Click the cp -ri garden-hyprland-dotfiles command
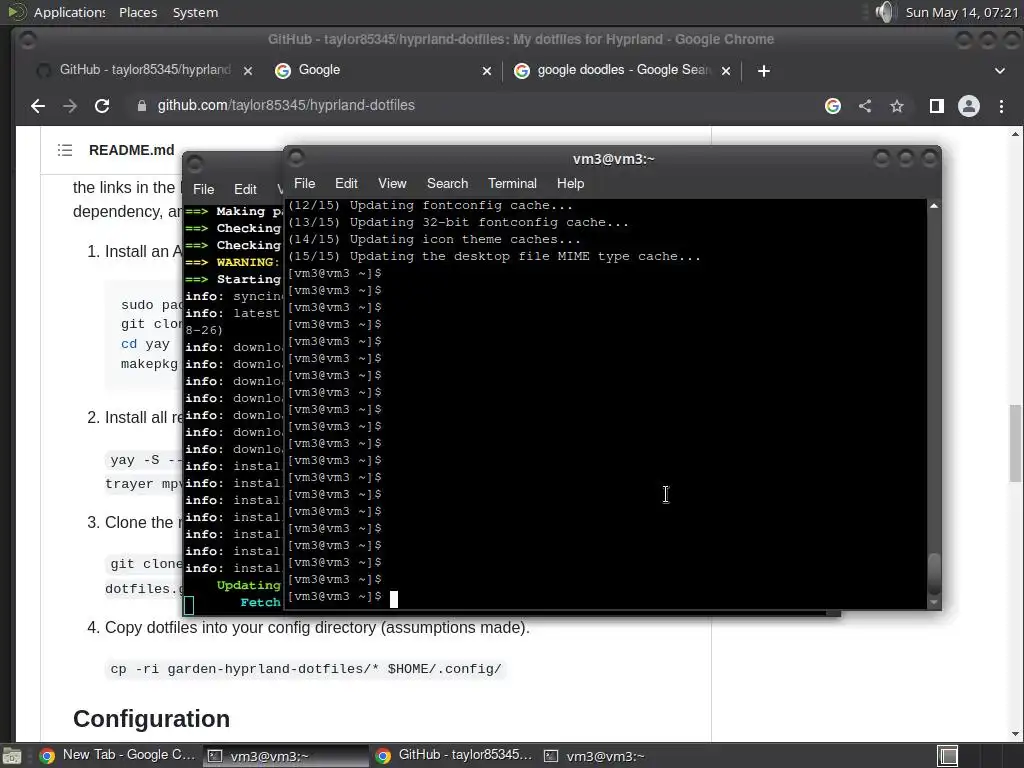 [x=306, y=669]
